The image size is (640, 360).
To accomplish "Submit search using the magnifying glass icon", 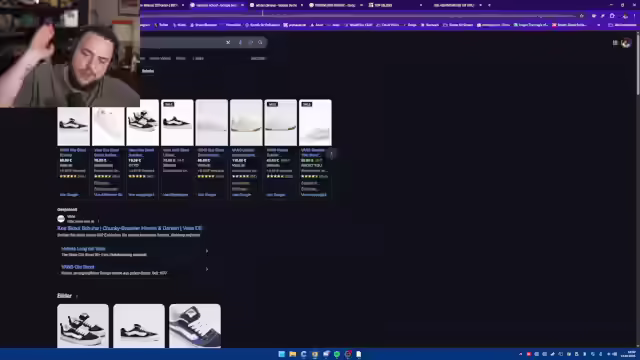I will point(260,42).
